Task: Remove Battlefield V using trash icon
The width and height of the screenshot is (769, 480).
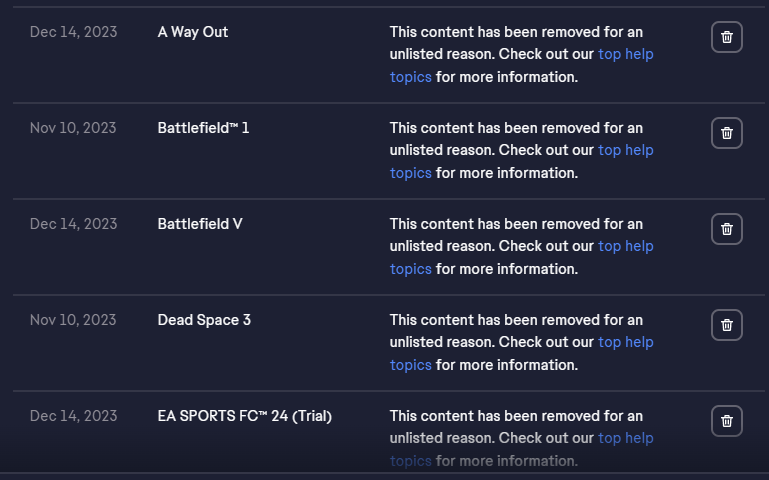Action: (x=726, y=229)
